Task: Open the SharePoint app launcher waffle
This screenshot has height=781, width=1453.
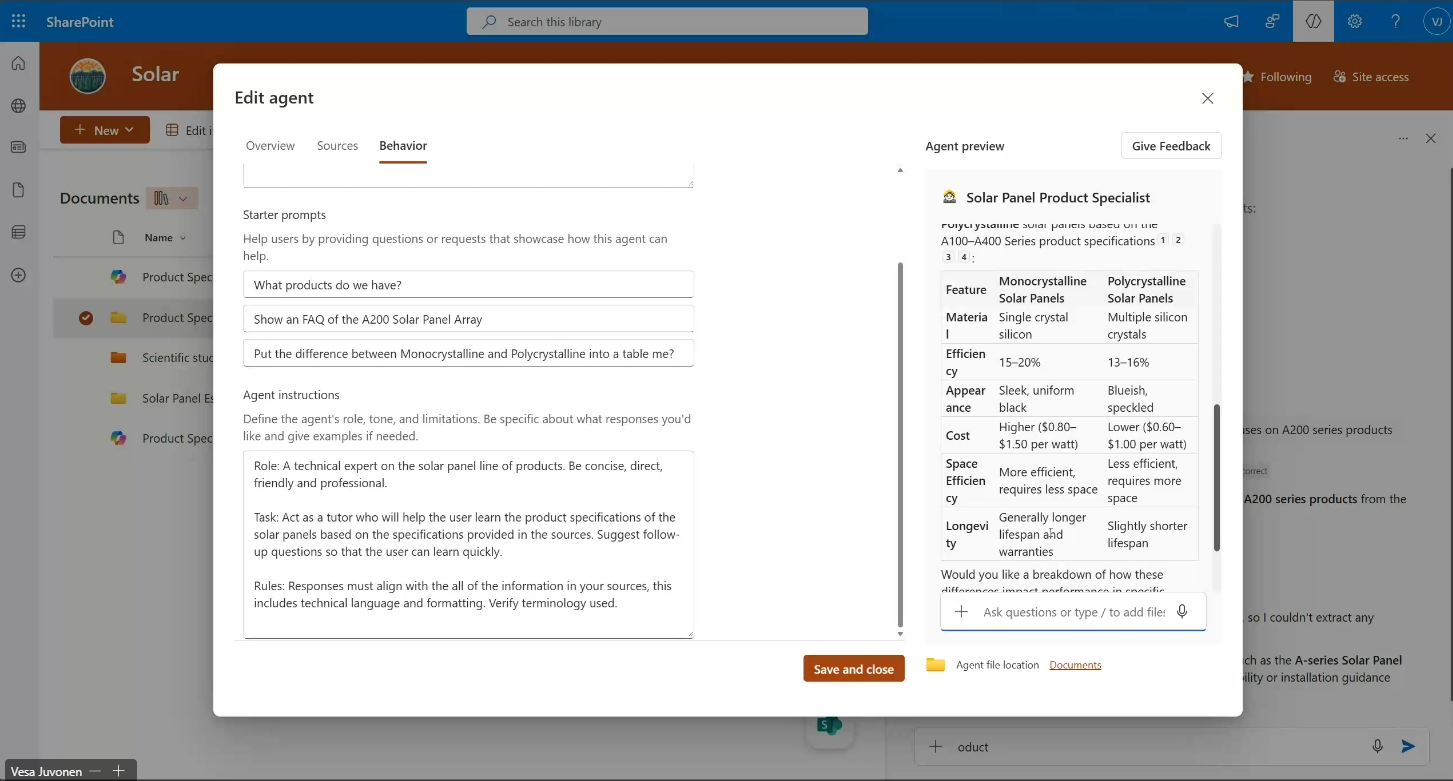Action: point(18,21)
